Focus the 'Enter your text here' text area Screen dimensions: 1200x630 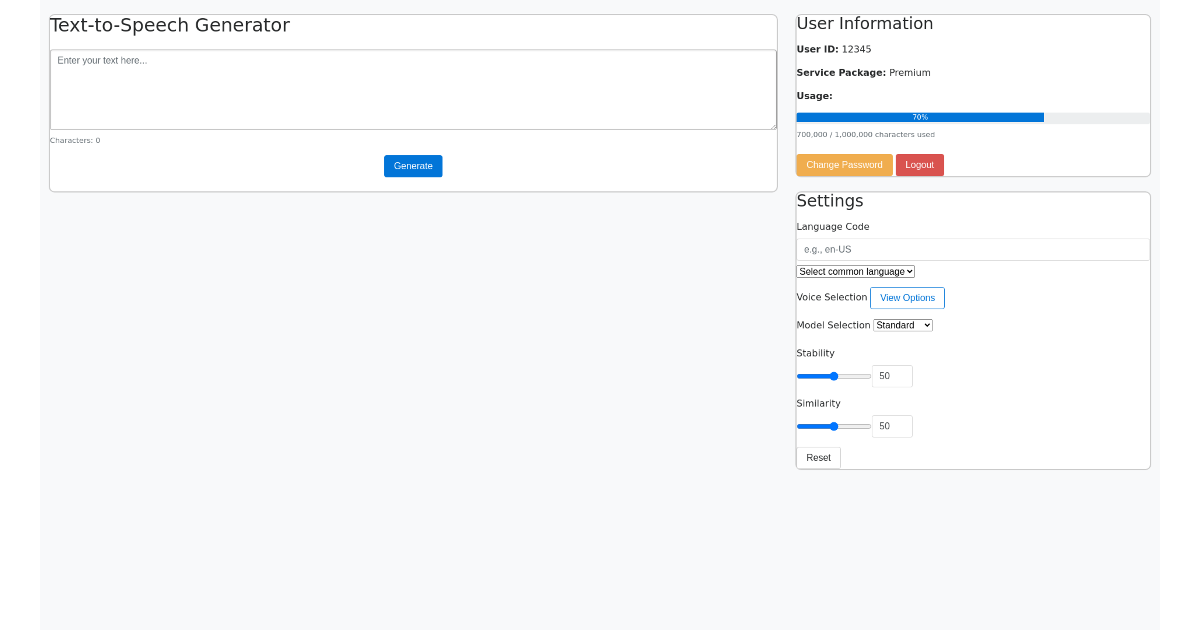pos(413,90)
